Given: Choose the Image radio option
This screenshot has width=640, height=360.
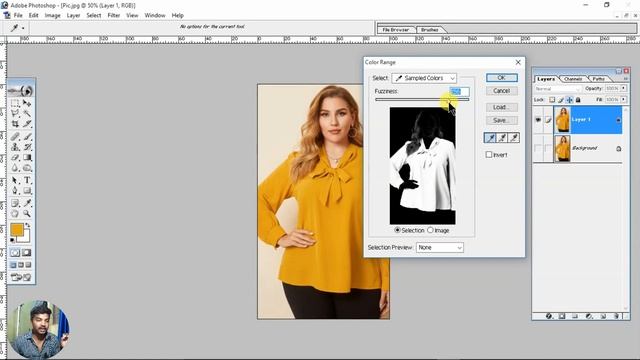Looking at the screenshot, I should [x=430, y=230].
